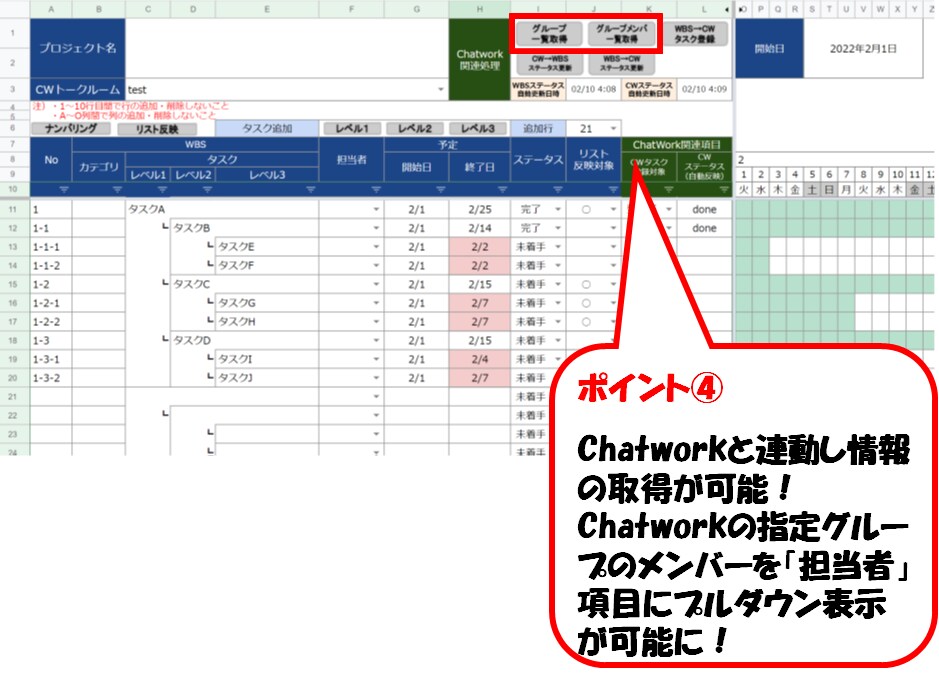Open 担当者 dropdown for タスクB row
This screenshot has height=679, width=939.
coord(376,228)
